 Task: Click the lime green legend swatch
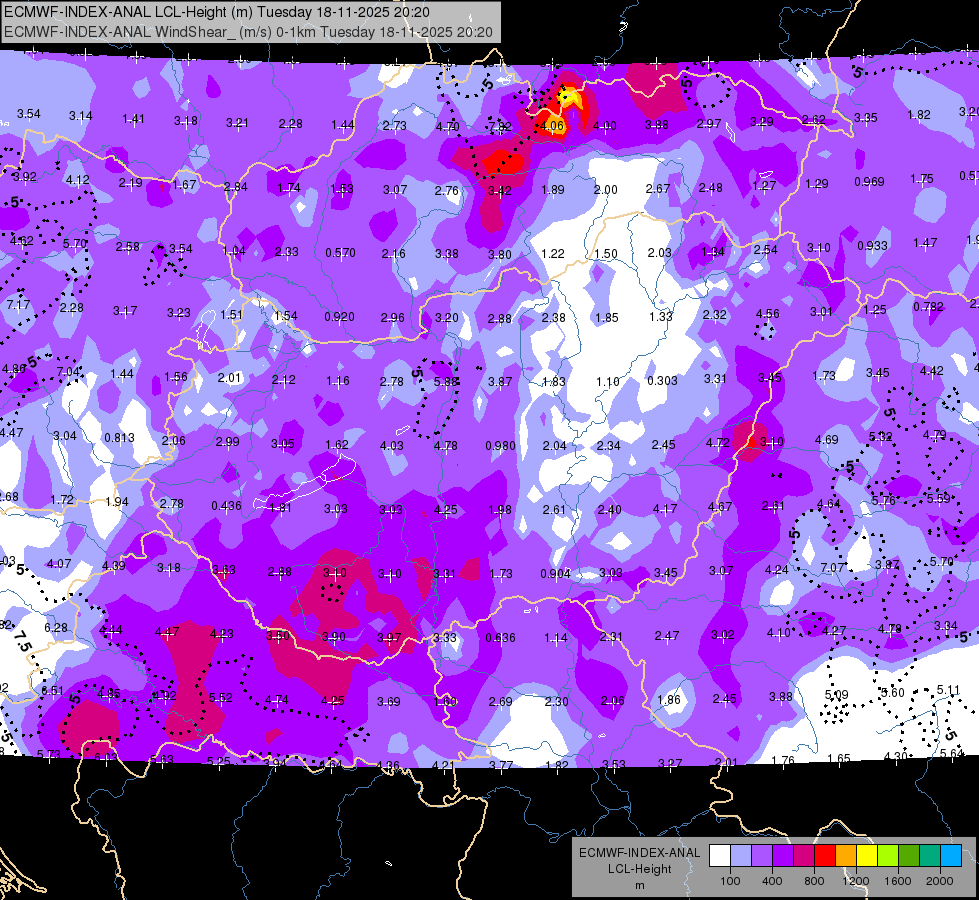[888, 856]
